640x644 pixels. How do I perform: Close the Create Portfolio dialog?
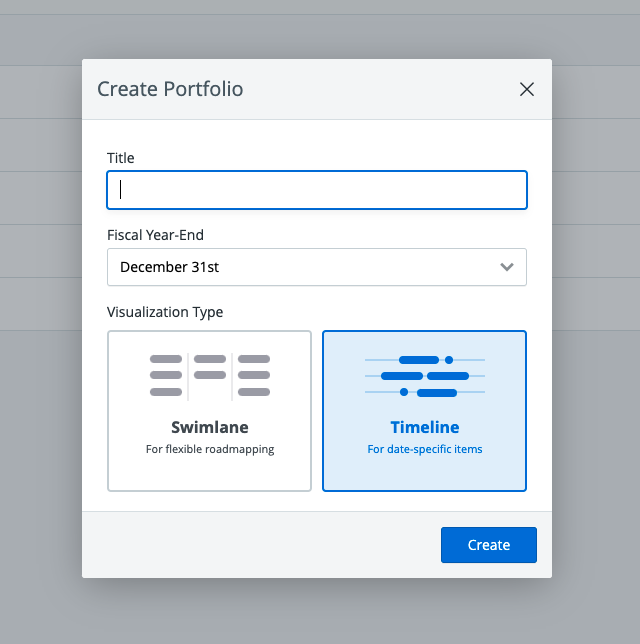coord(527,89)
